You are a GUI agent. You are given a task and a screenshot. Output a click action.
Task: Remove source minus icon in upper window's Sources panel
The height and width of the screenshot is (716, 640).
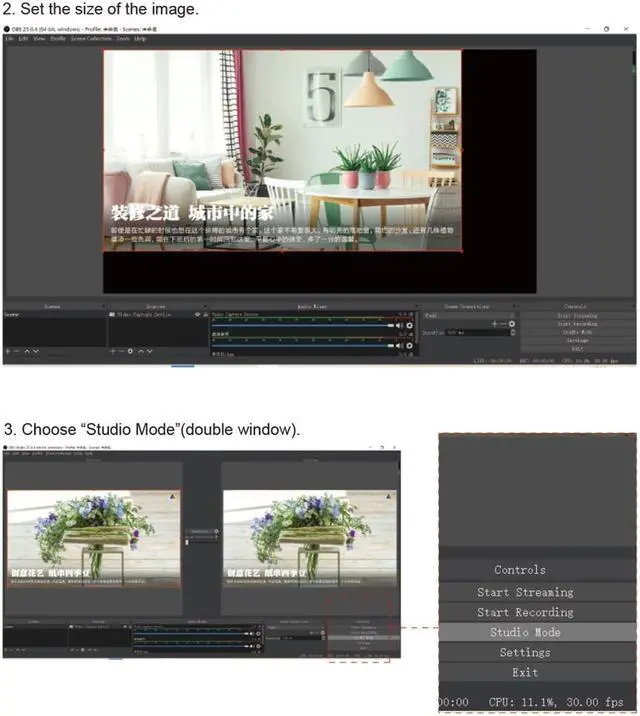pyautogui.click(x=122, y=351)
